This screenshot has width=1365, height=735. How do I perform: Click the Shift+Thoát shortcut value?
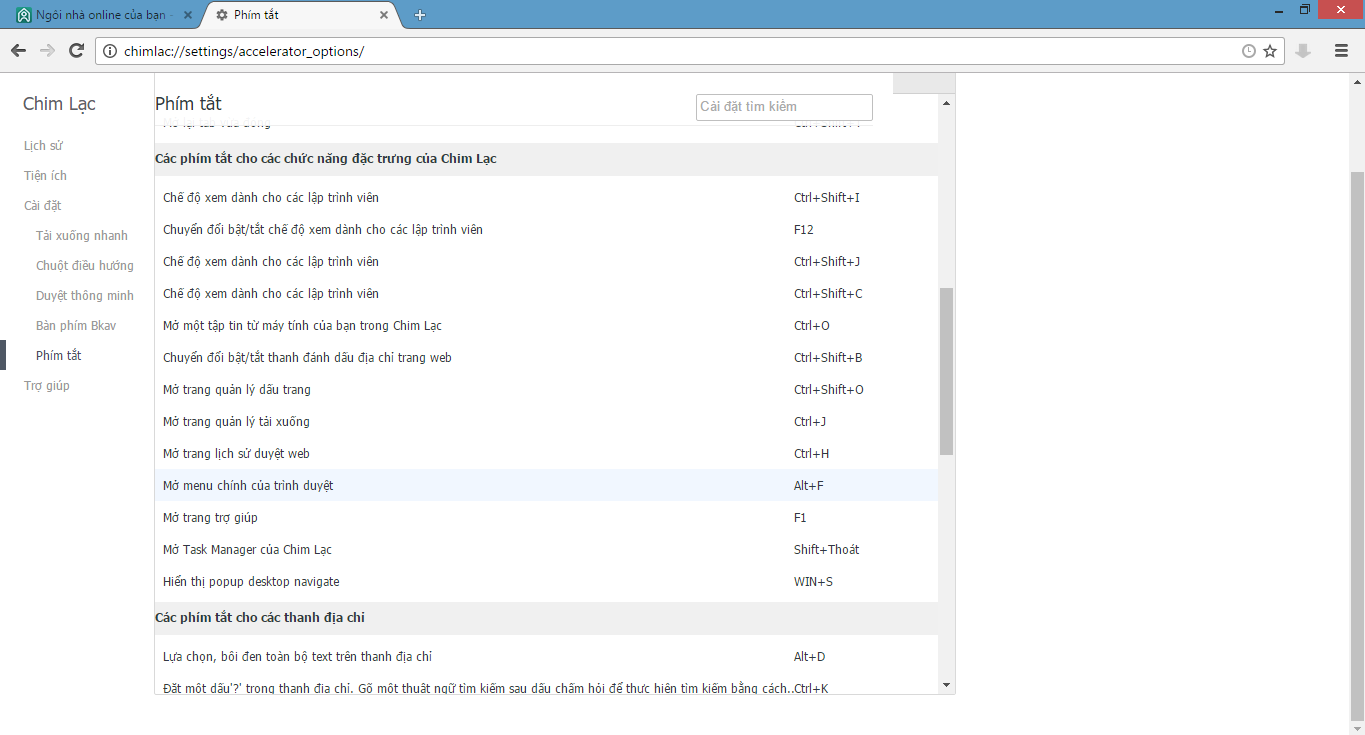[x=827, y=550]
